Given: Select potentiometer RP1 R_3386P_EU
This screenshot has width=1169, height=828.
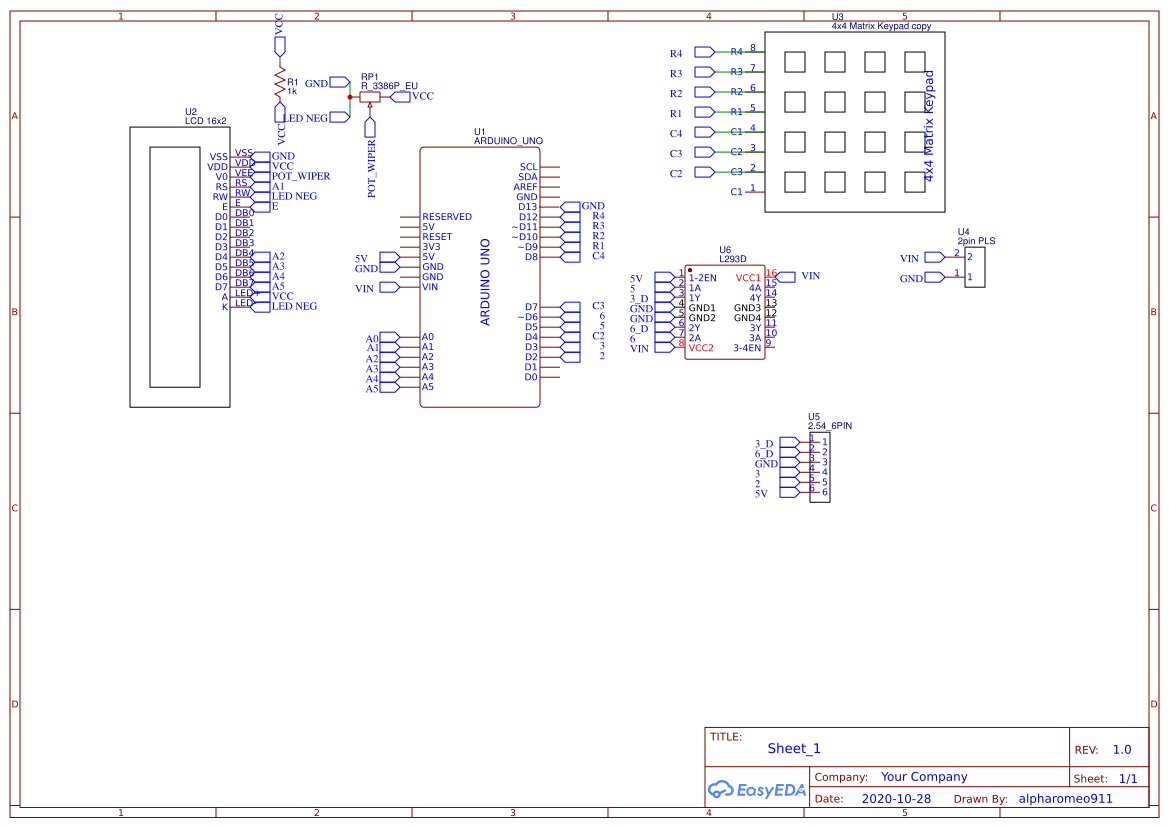Looking at the screenshot, I should pyautogui.click(x=372, y=95).
